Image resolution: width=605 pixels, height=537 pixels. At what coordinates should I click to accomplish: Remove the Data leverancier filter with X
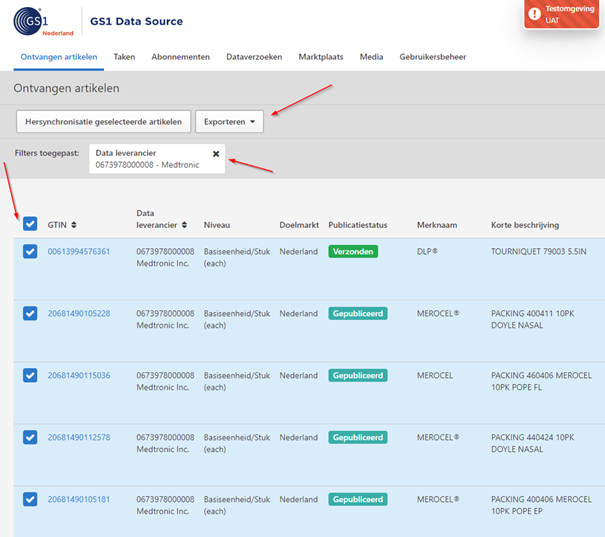216,154
